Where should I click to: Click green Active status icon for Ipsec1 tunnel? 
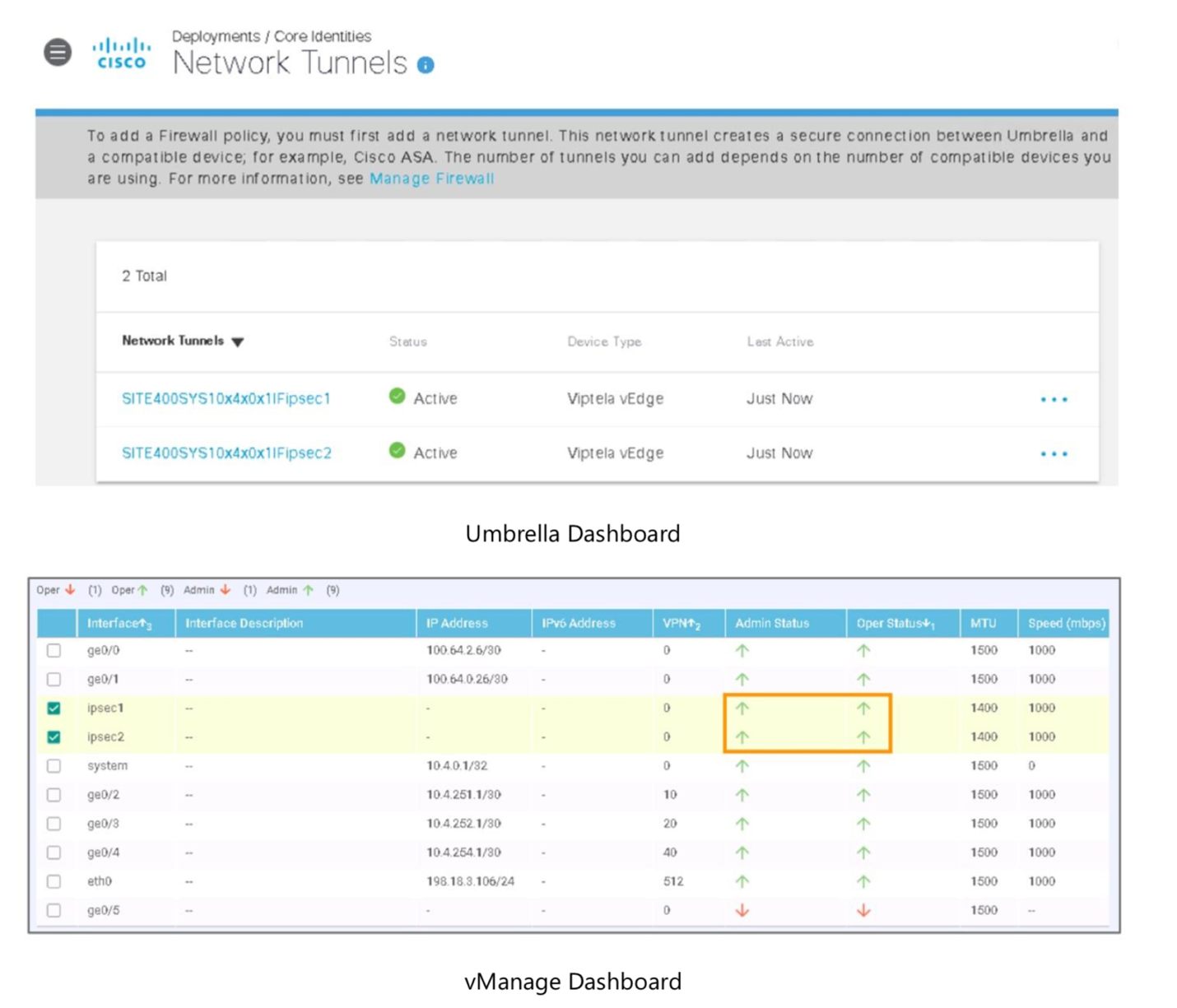click(397, 397)
